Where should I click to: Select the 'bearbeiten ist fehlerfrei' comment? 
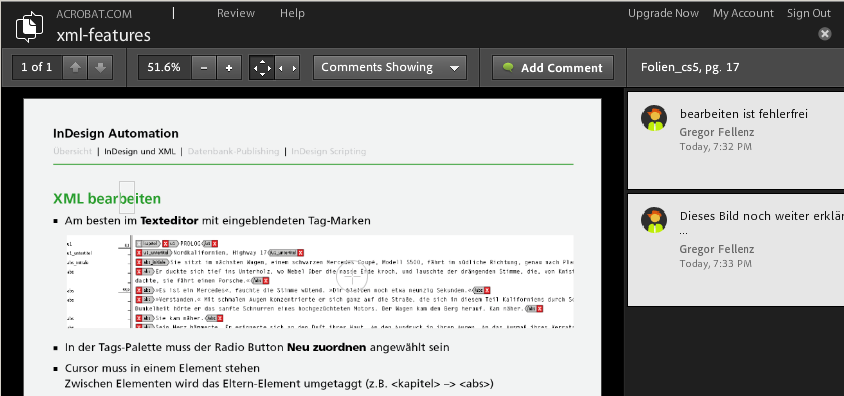coord(736,140)
